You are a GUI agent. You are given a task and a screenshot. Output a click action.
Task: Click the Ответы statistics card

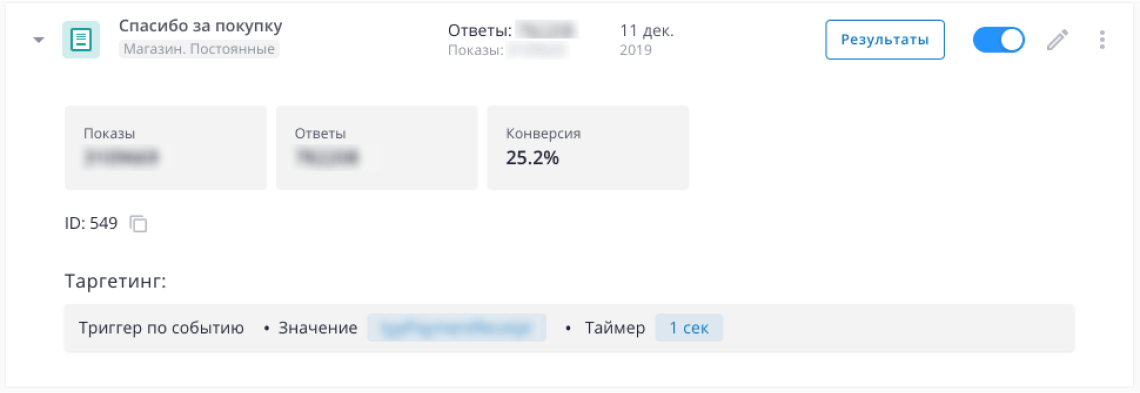point(377,147)
